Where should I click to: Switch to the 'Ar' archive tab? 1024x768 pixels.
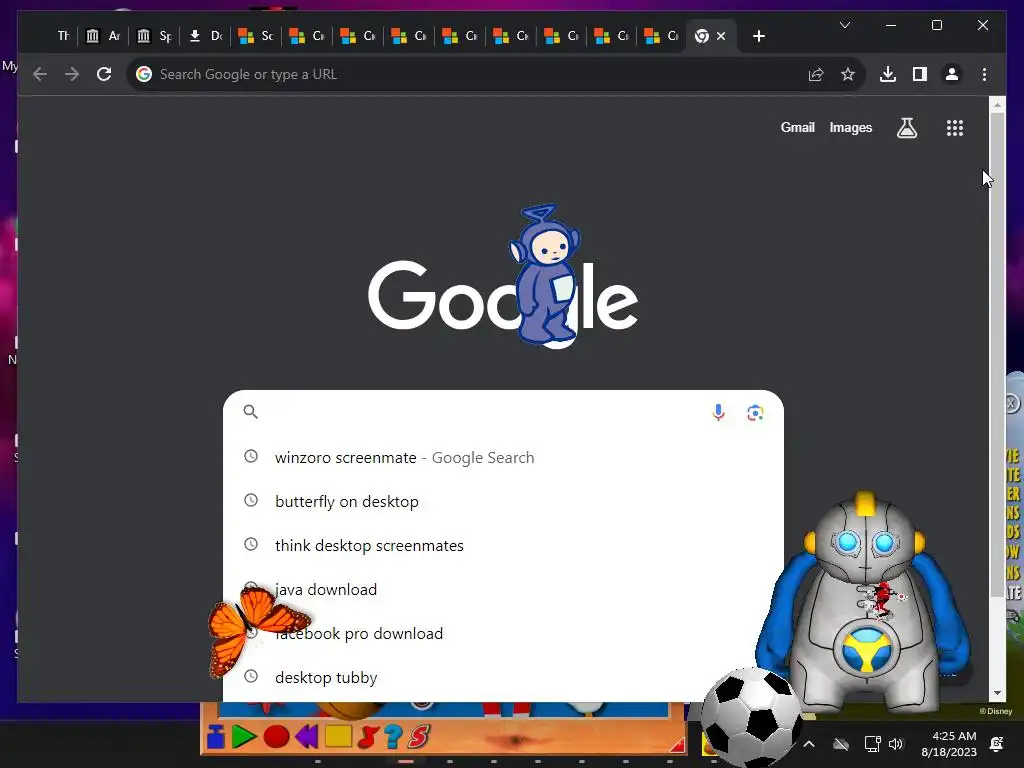[104, 36]
